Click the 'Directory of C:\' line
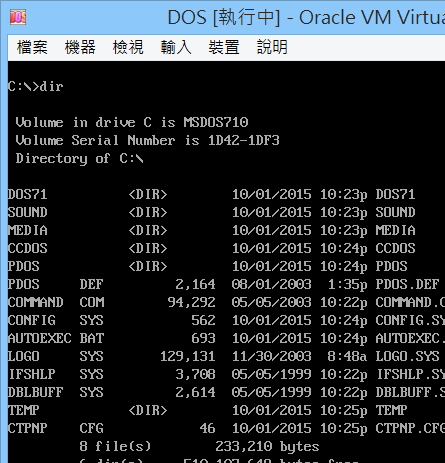The image size is (445, 463). coord(80,158)
